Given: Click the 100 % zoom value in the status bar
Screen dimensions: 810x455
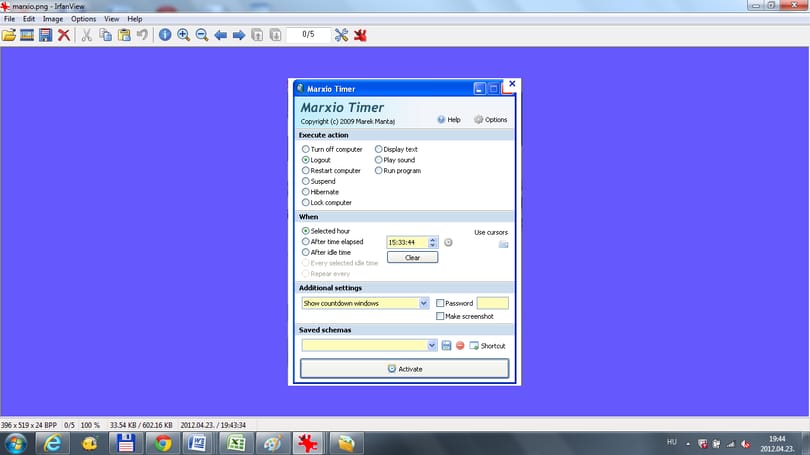Looking at the screenshot, I should (x=90, y=425).
